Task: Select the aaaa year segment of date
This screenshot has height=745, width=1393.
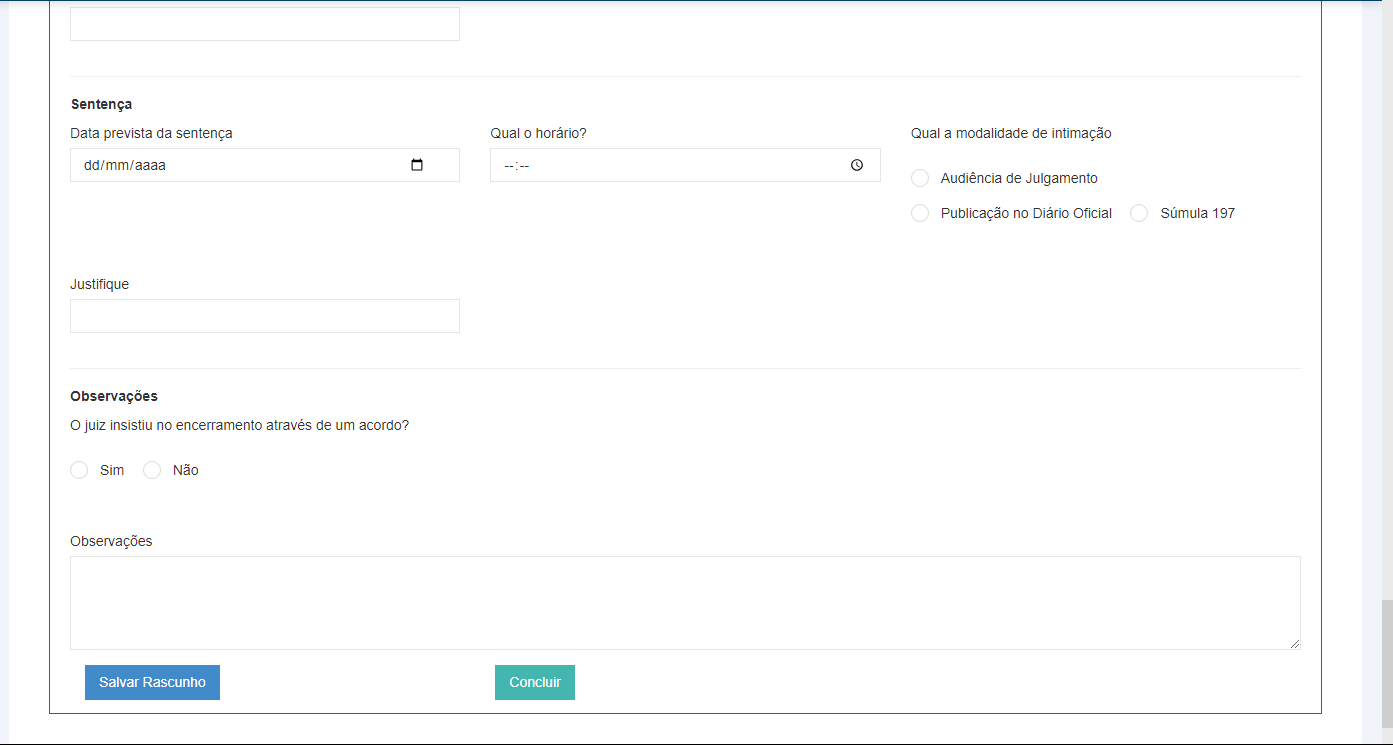Action: (150, 166)
